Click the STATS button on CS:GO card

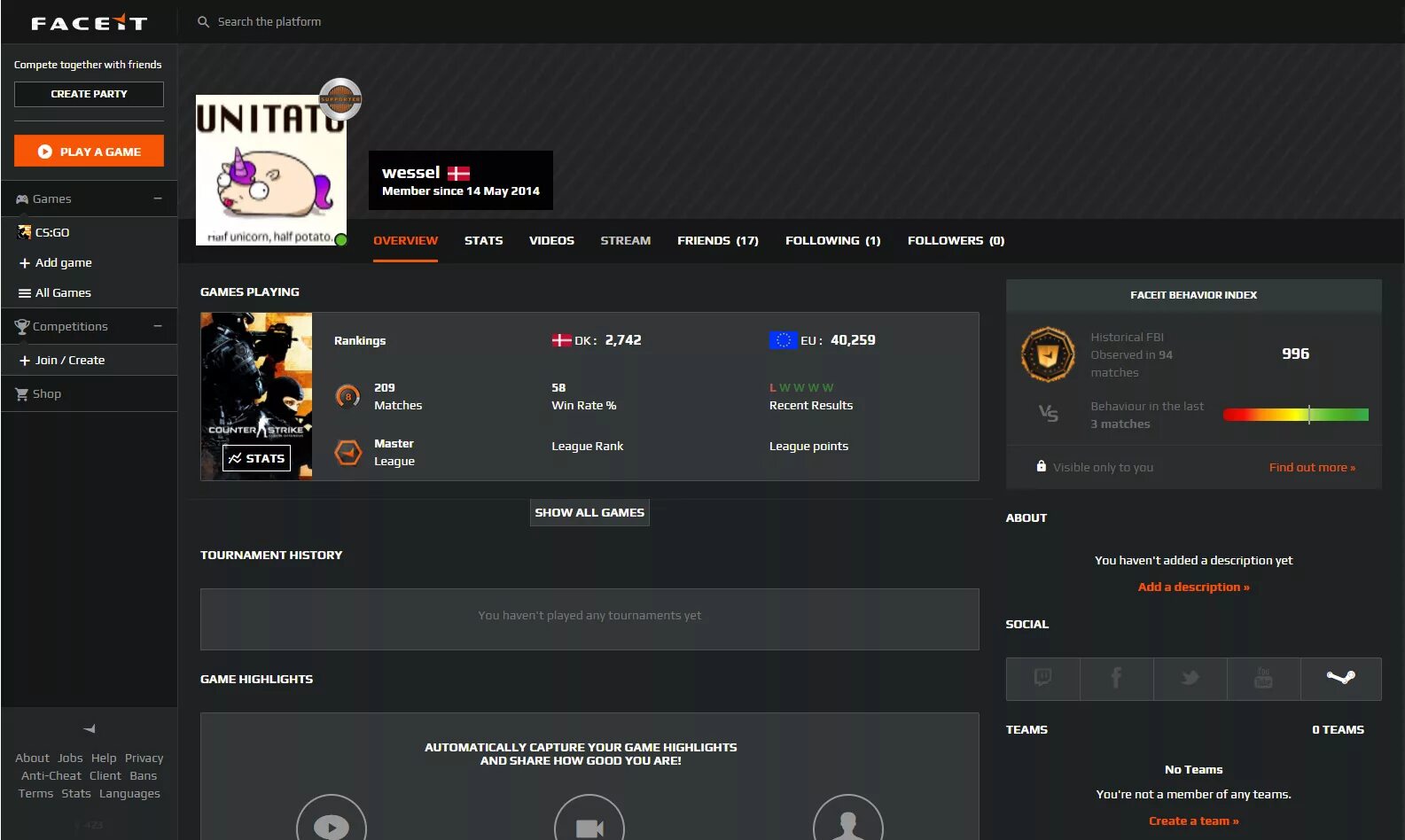point(256,458)
